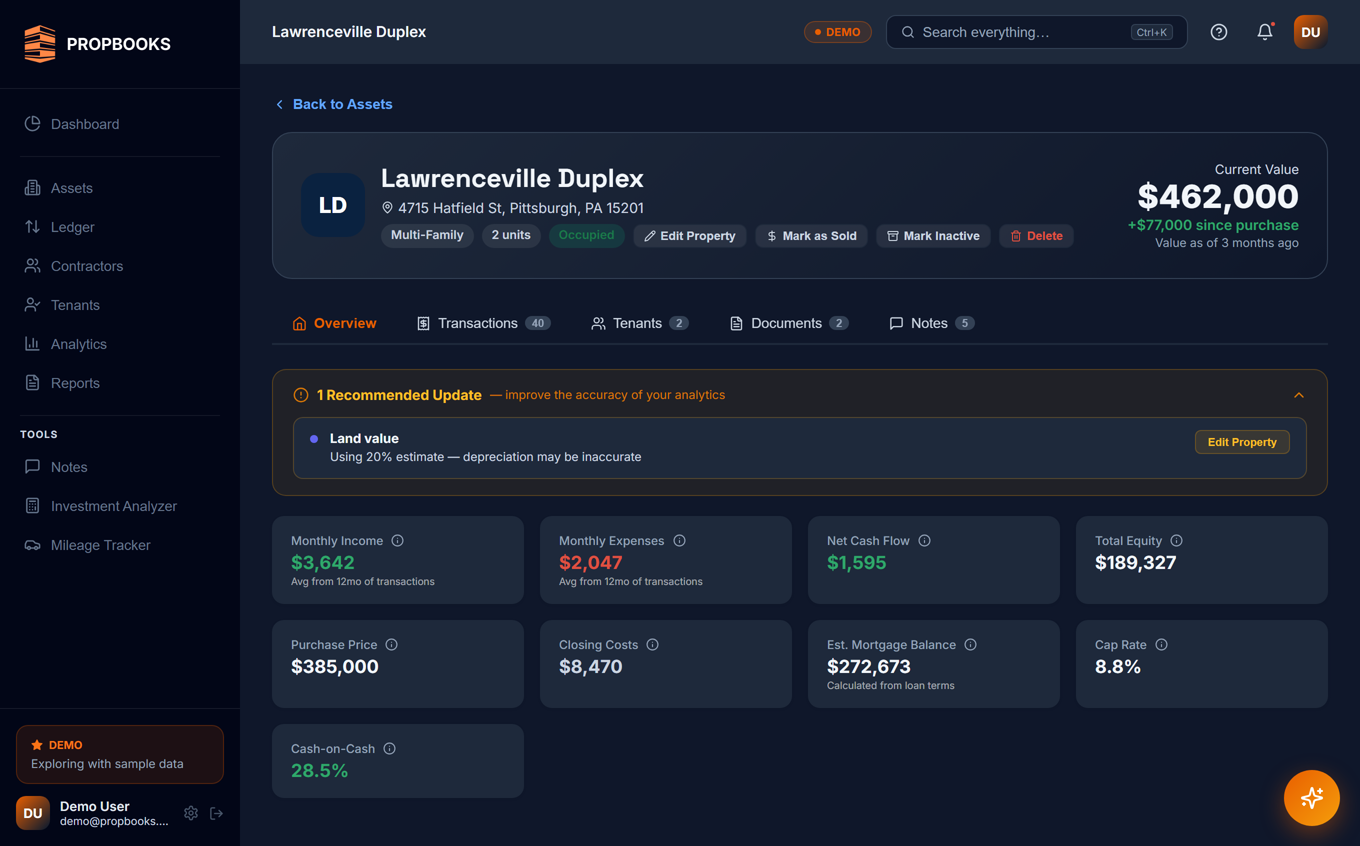1360x846 pixels.
Task: Click the Recommended Update warning icon
Action: (x=300, y=395)
